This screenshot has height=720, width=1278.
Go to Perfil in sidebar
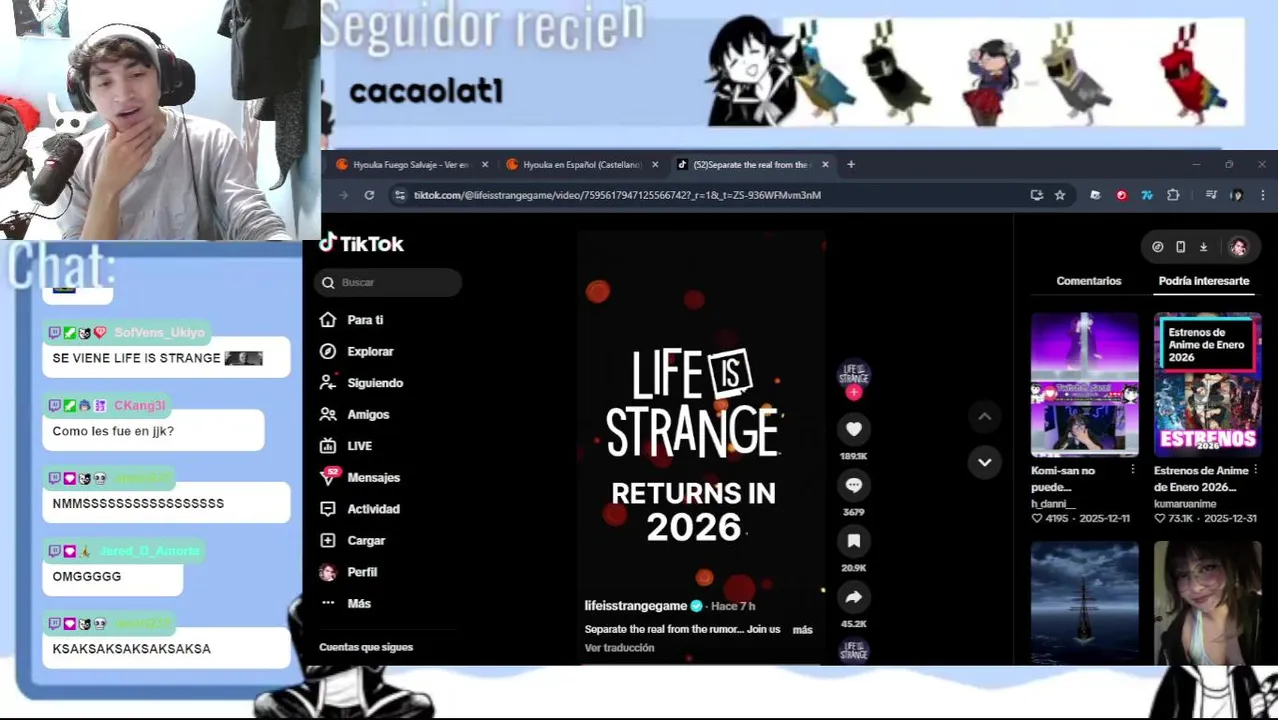(349, 572)
